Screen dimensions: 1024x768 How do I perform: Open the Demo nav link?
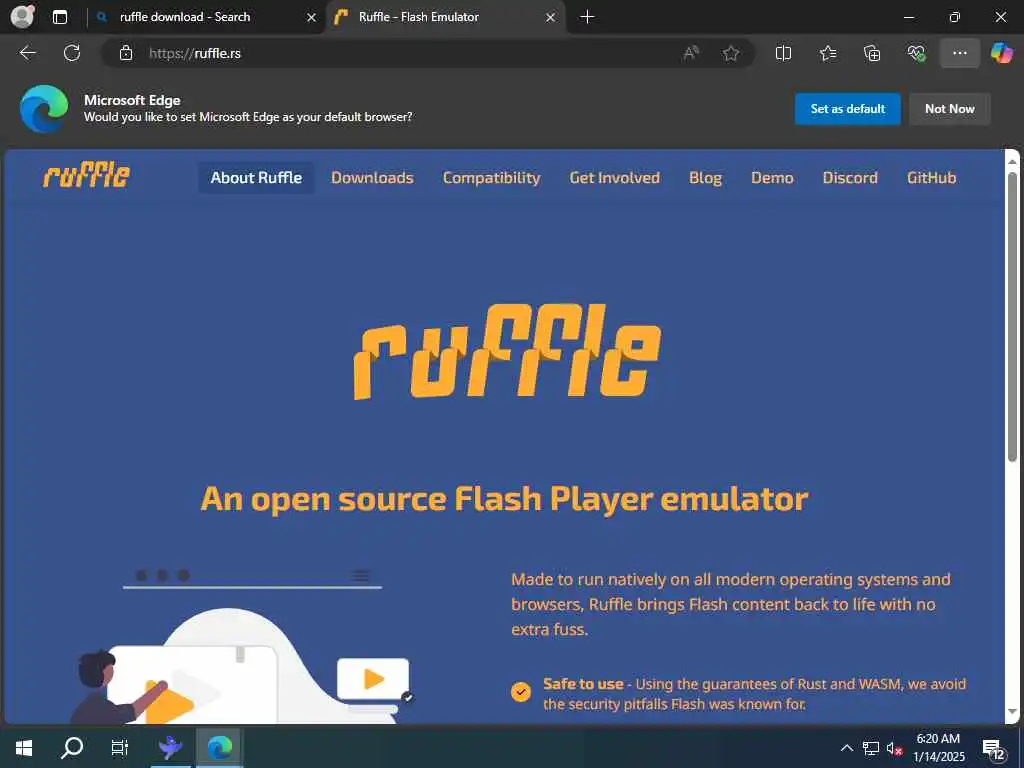[x=772, y=178]
